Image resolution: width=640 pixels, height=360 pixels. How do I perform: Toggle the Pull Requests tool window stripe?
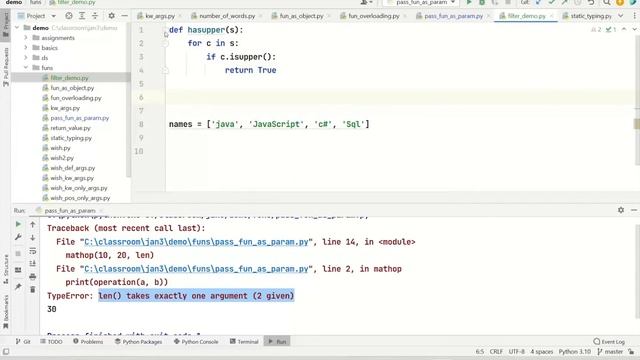pos(5,67)
